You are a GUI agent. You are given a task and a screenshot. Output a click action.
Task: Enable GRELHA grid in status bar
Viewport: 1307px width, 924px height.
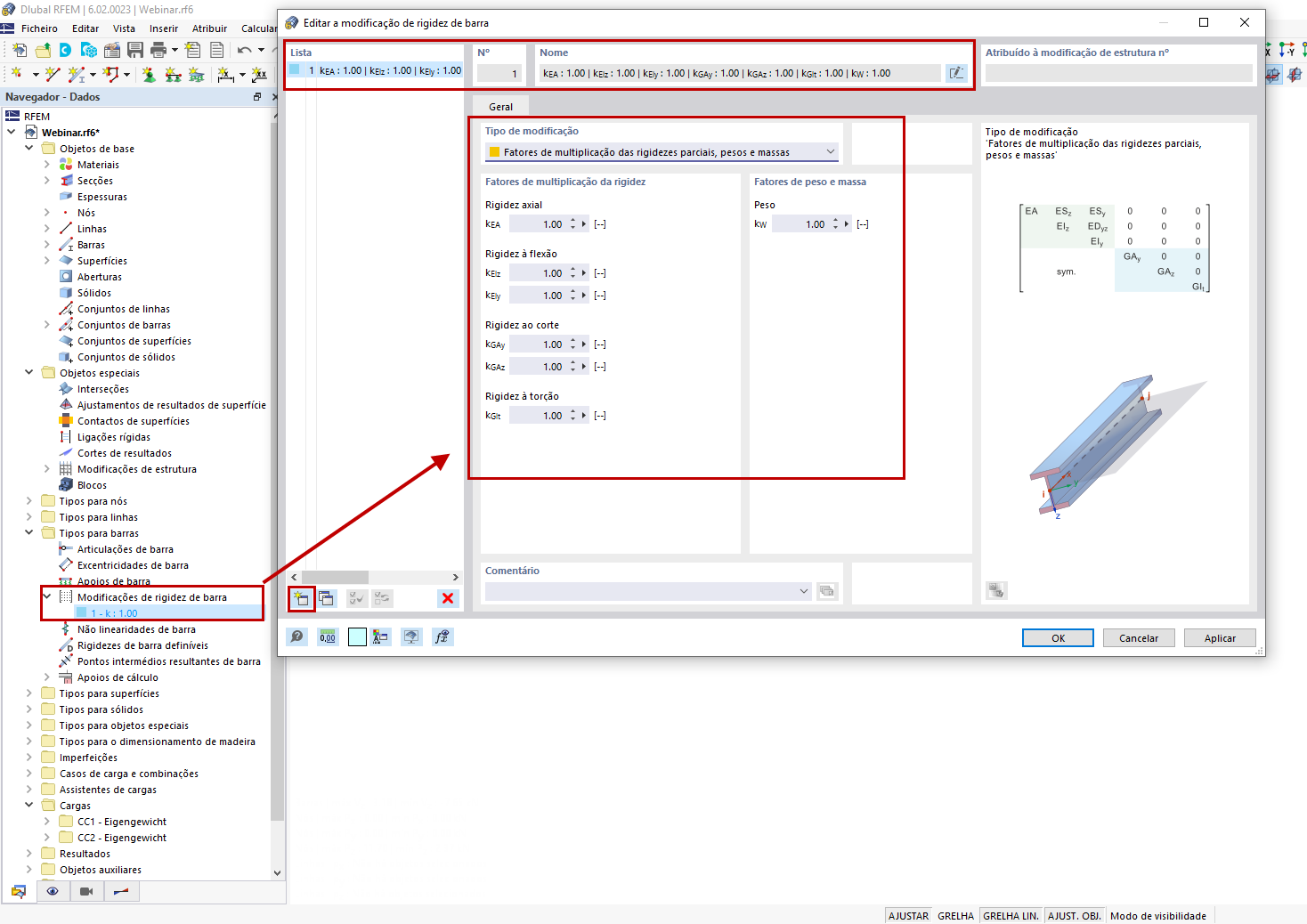coord(955,914)
